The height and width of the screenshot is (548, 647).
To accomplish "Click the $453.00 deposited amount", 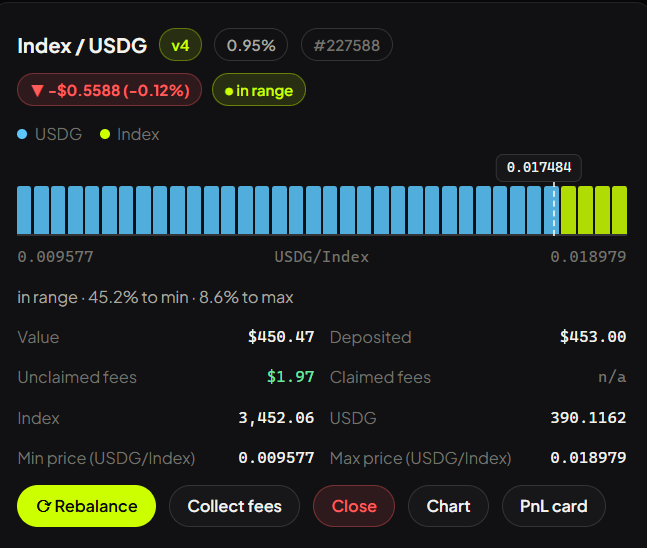I will (x=593, y=337).
